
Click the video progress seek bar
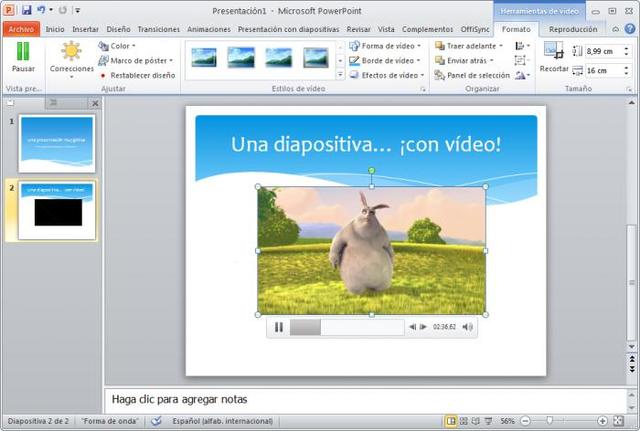[x=347, y=327]
